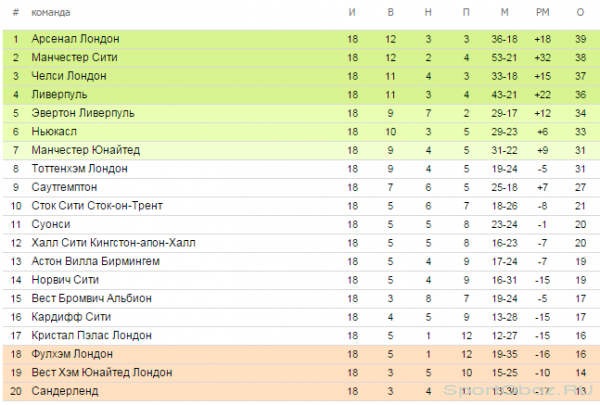600x405 pixels.
Task: Click the Кардифф Сити team name
Action: click(x=71, y=317)
